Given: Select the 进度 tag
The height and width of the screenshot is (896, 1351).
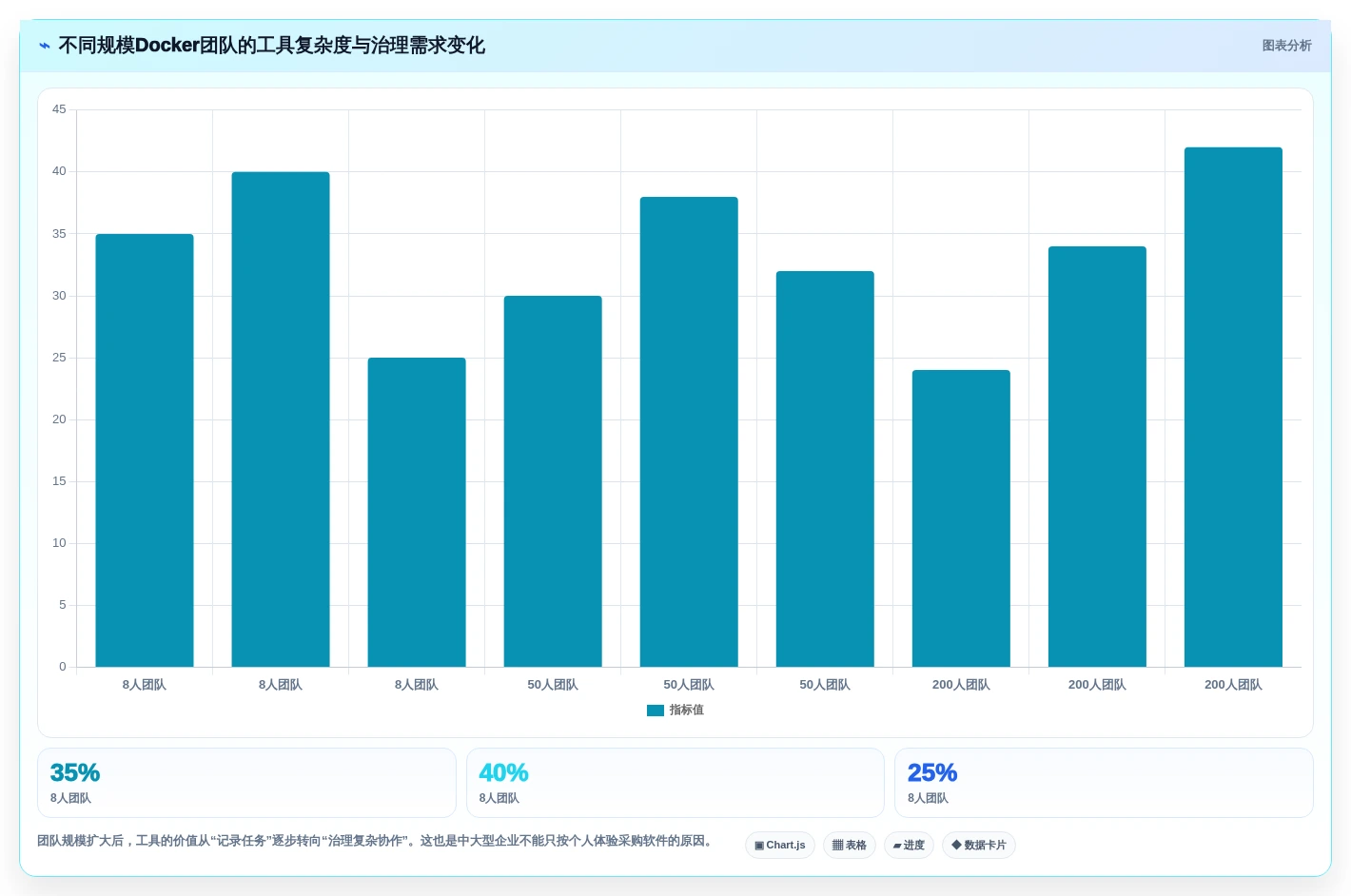Looking at the screenshot, I should (x=909, y=846).
